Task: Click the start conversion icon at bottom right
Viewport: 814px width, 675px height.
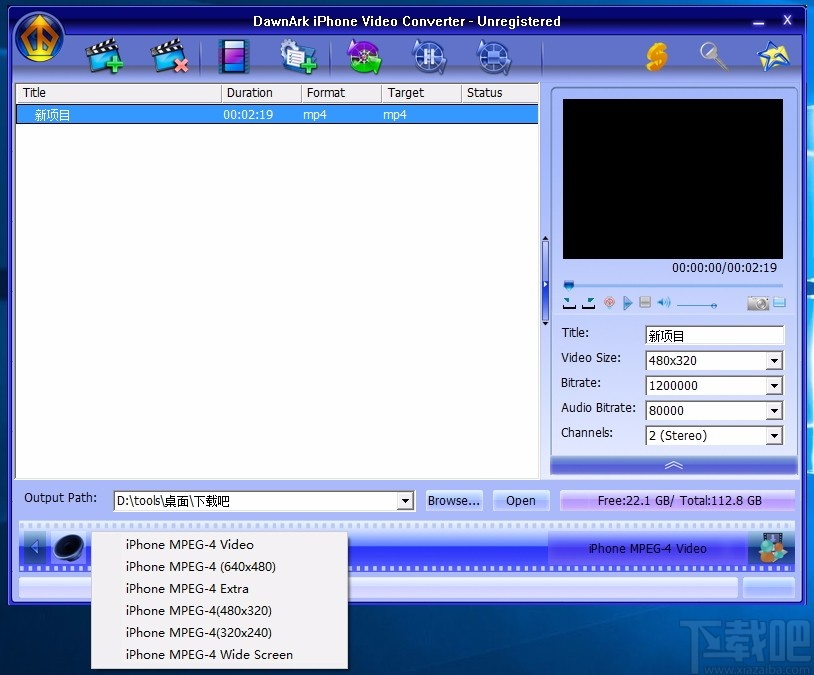Action: 770,548
